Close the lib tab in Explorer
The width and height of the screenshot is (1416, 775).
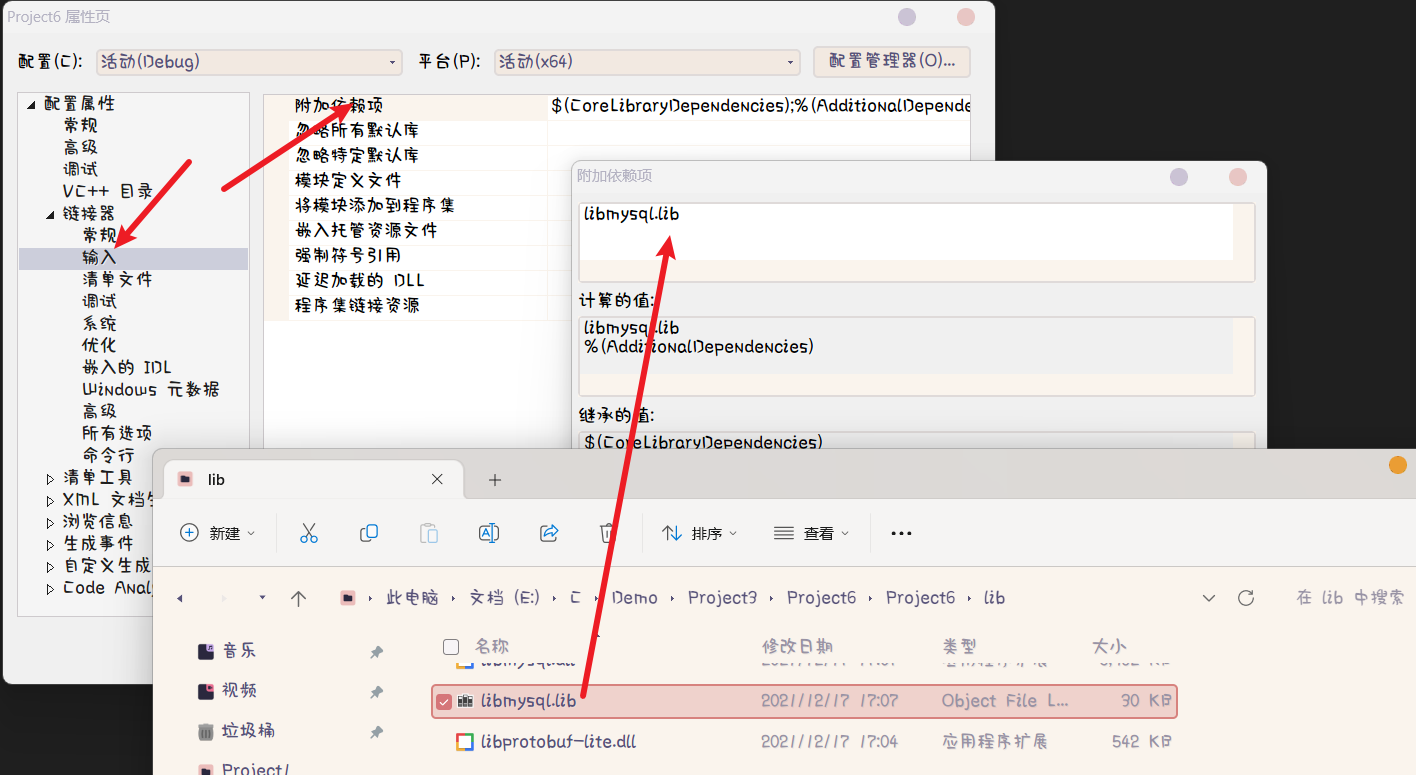coord(437,479)
